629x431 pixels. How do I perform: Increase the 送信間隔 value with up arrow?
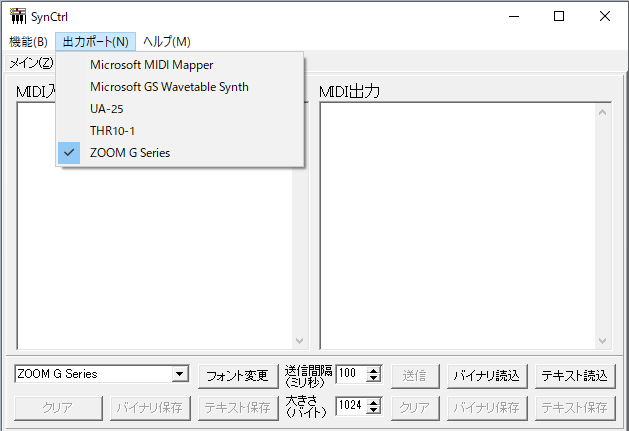pyautogui.click(x=373, y=371)
